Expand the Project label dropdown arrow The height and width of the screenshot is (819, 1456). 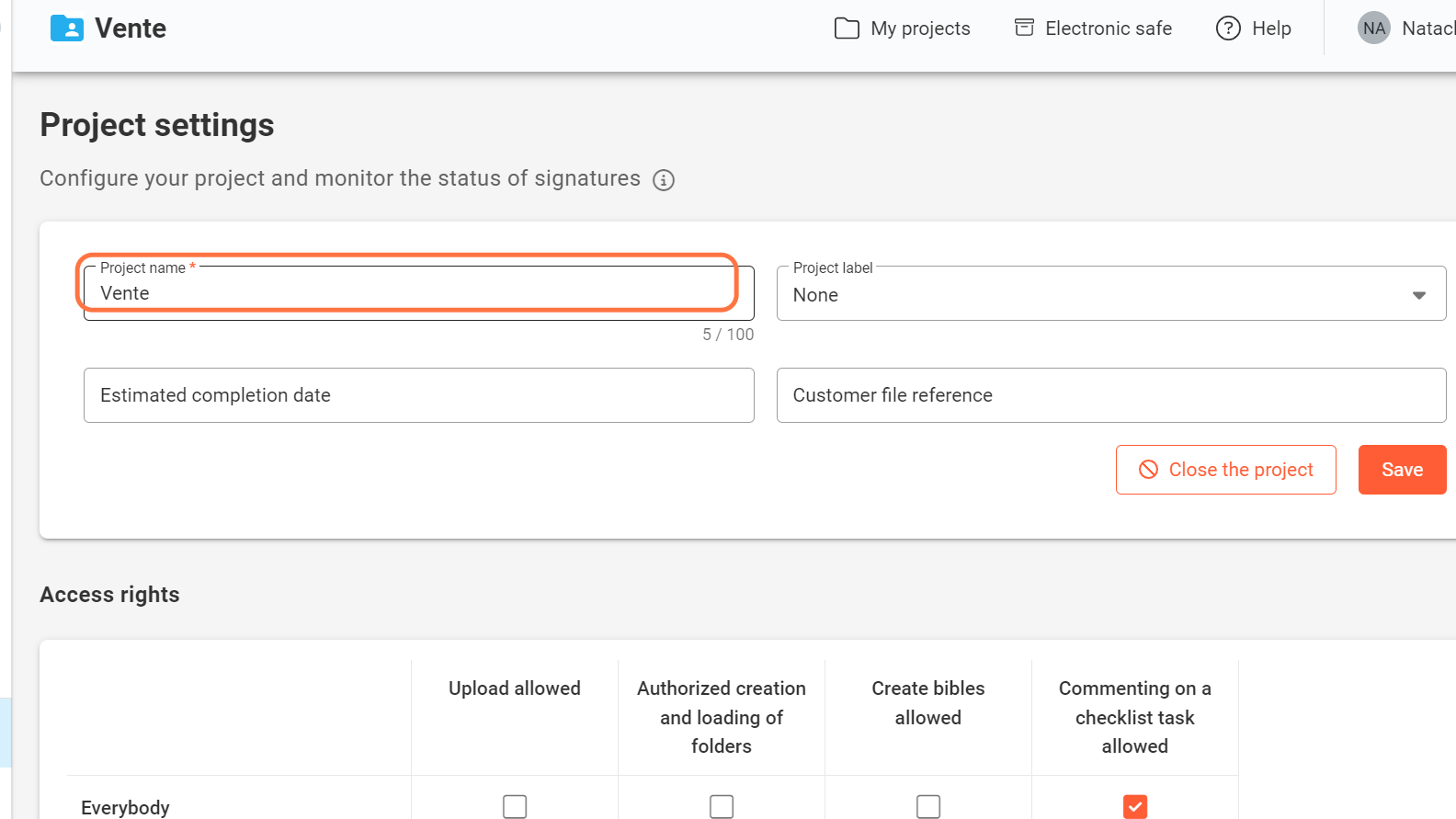pos(1418,295)
